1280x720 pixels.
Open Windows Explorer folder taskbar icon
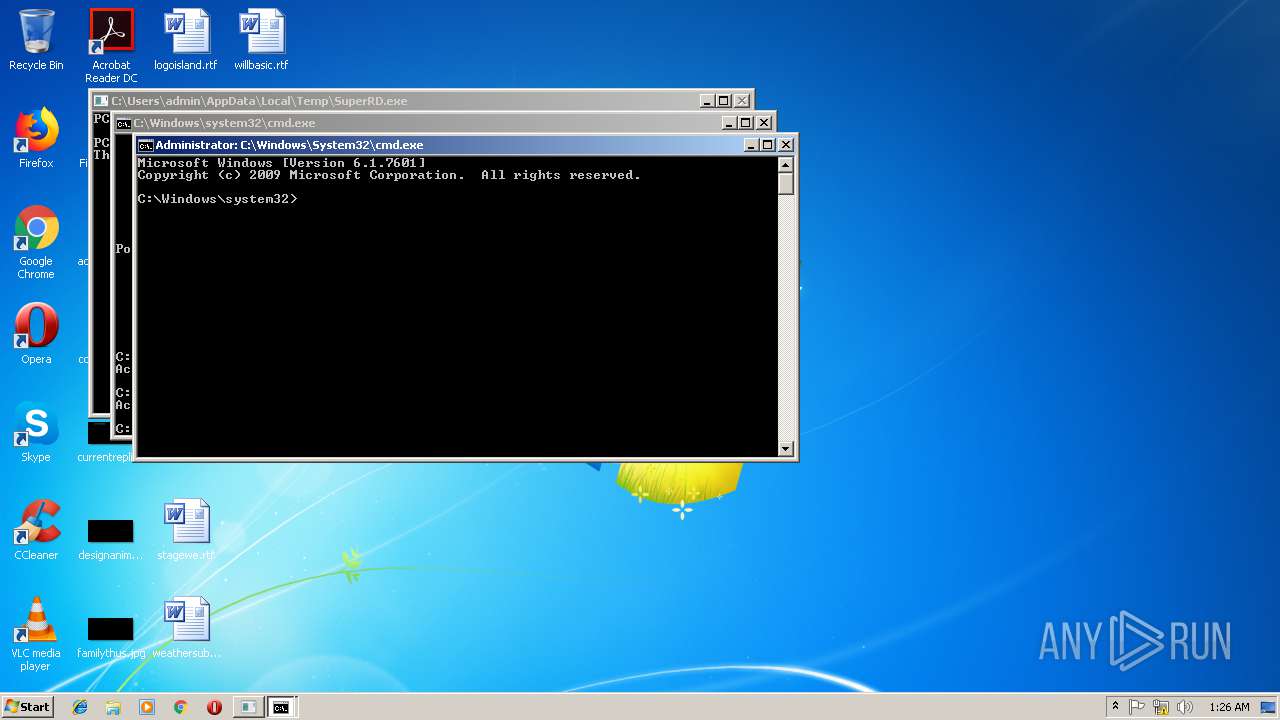(113, 707)
